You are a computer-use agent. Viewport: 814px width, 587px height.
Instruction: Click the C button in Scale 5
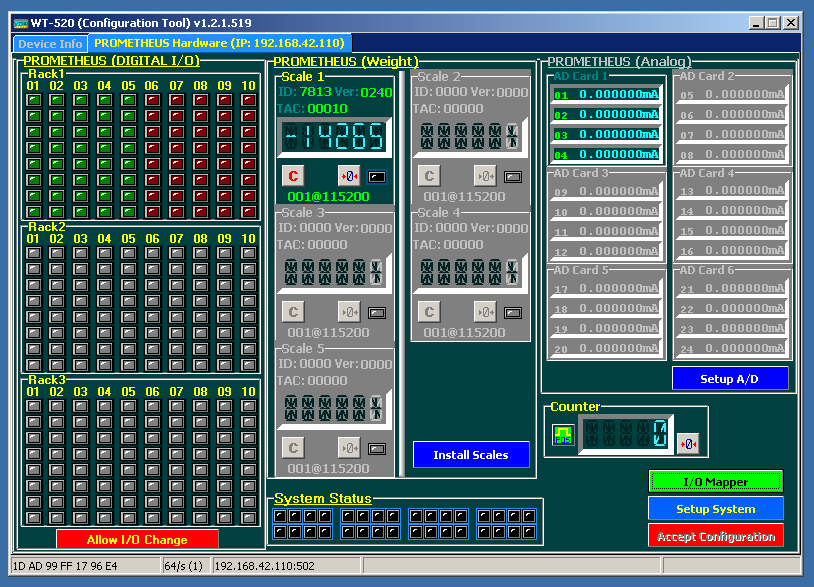pos(293,447)
